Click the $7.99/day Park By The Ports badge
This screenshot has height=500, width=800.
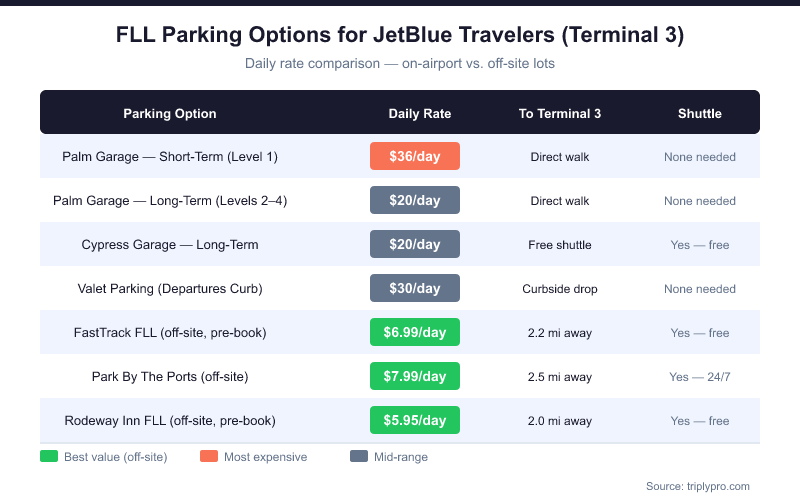point(415,377)
